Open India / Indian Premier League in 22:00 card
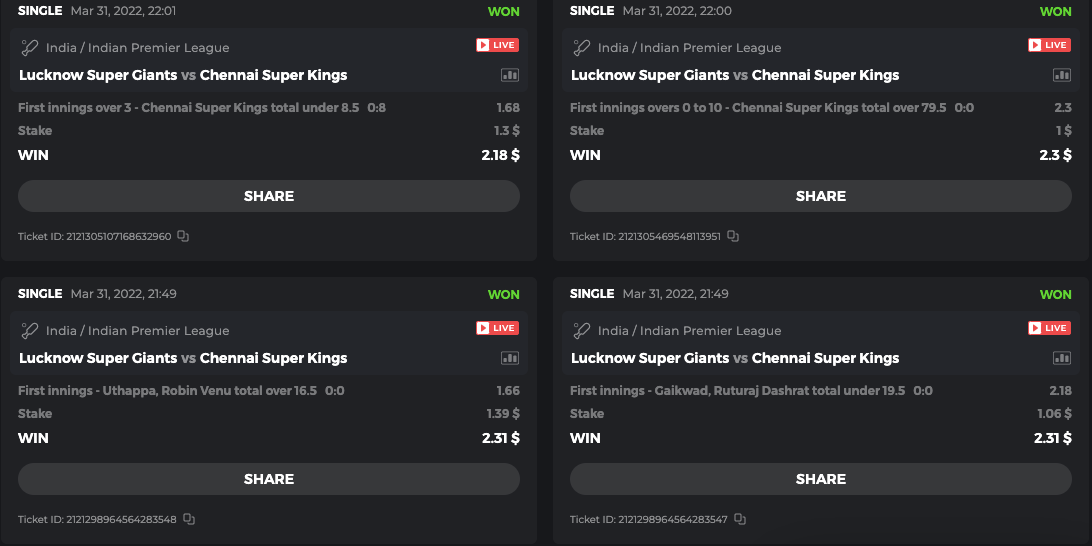1092x546 pixels. [x=689, y=48]
